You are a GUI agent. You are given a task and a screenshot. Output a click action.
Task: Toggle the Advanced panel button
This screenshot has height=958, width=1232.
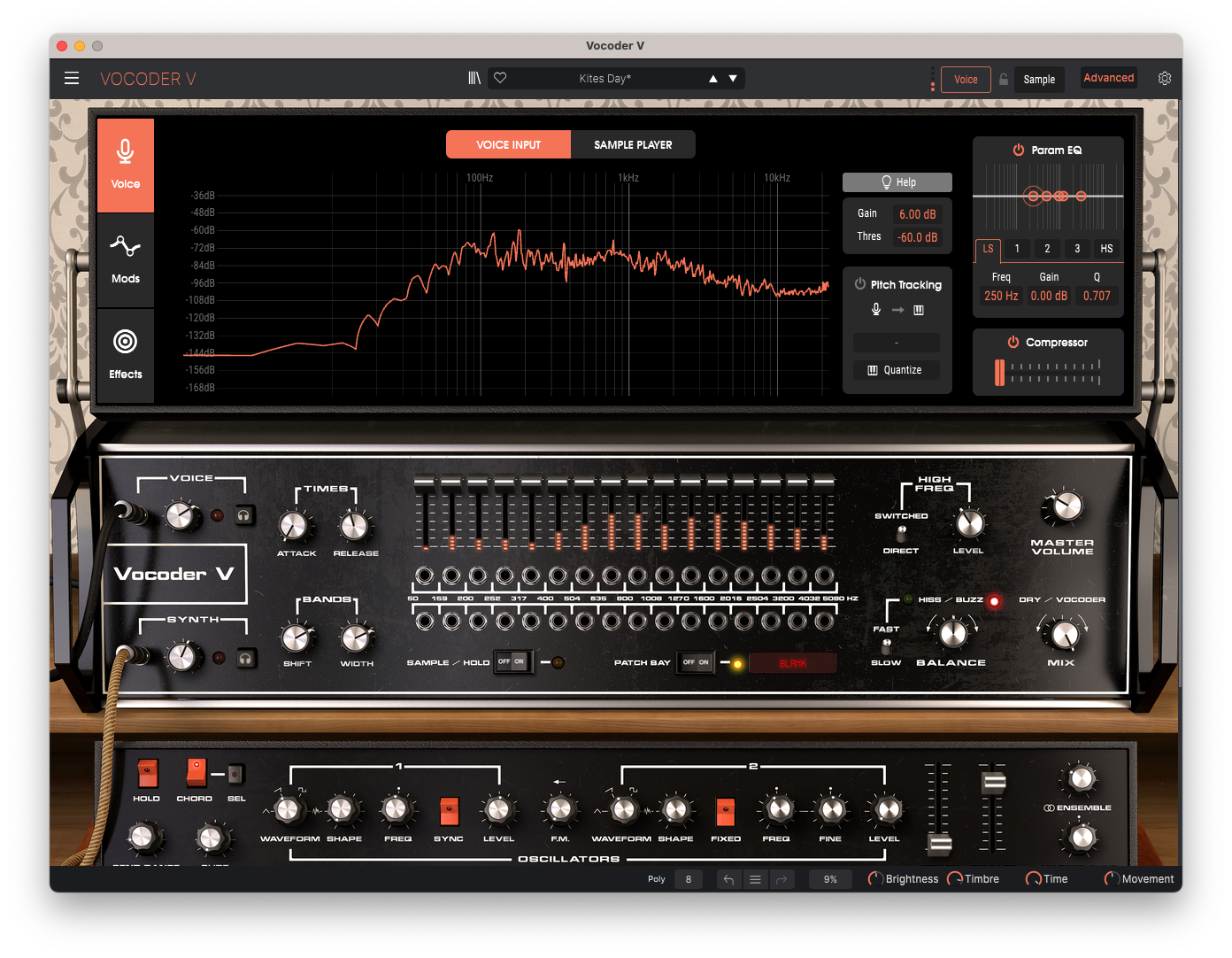[1109, 78]
